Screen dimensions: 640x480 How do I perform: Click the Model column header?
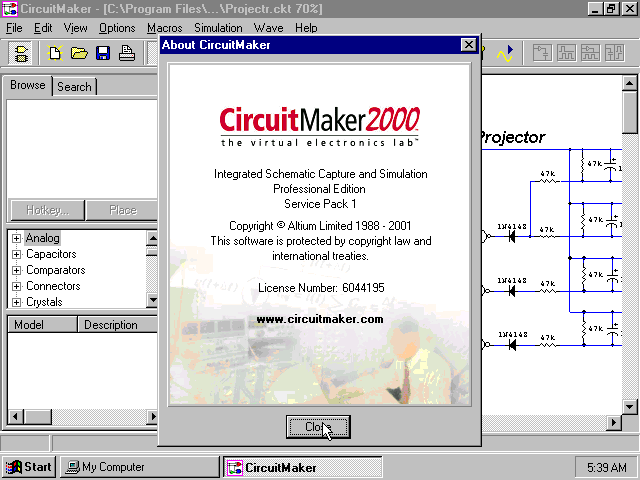(x=42, y=325)
